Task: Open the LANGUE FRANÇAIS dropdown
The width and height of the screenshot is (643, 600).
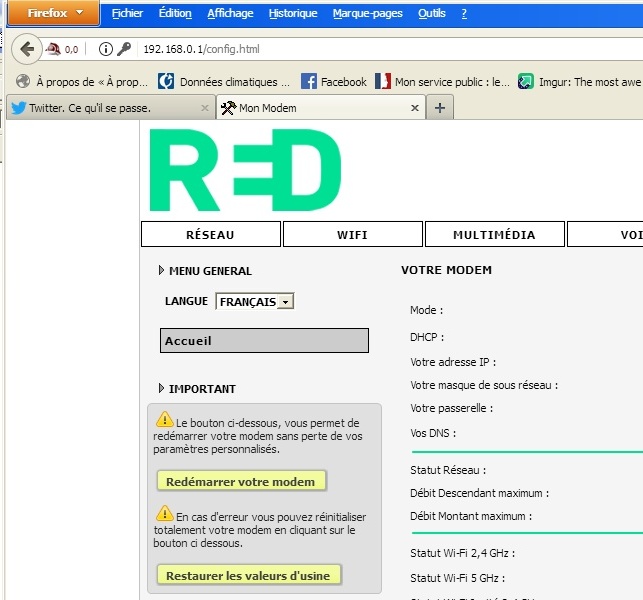Action: pyautogui.click(x=255, y=301)
